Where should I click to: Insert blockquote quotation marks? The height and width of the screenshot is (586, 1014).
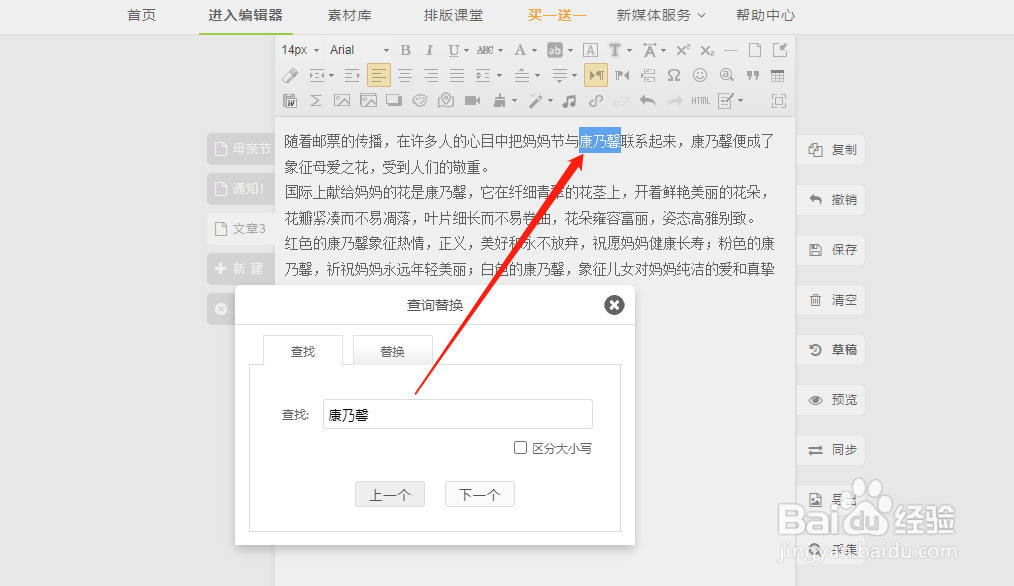[x=752, y=76]
